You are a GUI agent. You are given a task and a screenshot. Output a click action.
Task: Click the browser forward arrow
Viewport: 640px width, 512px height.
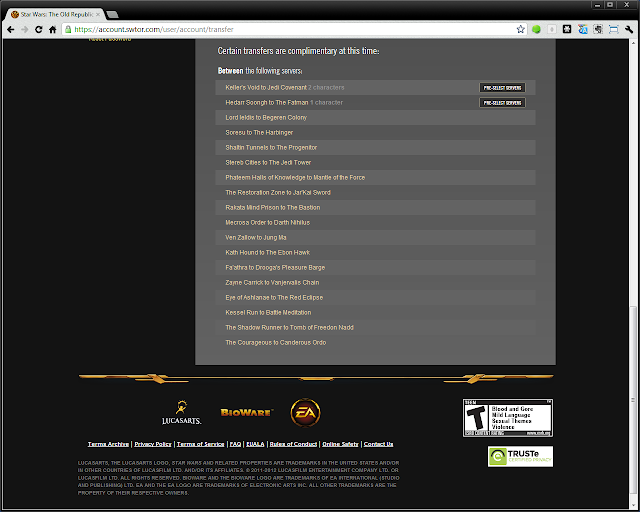(x=24, y=29)
